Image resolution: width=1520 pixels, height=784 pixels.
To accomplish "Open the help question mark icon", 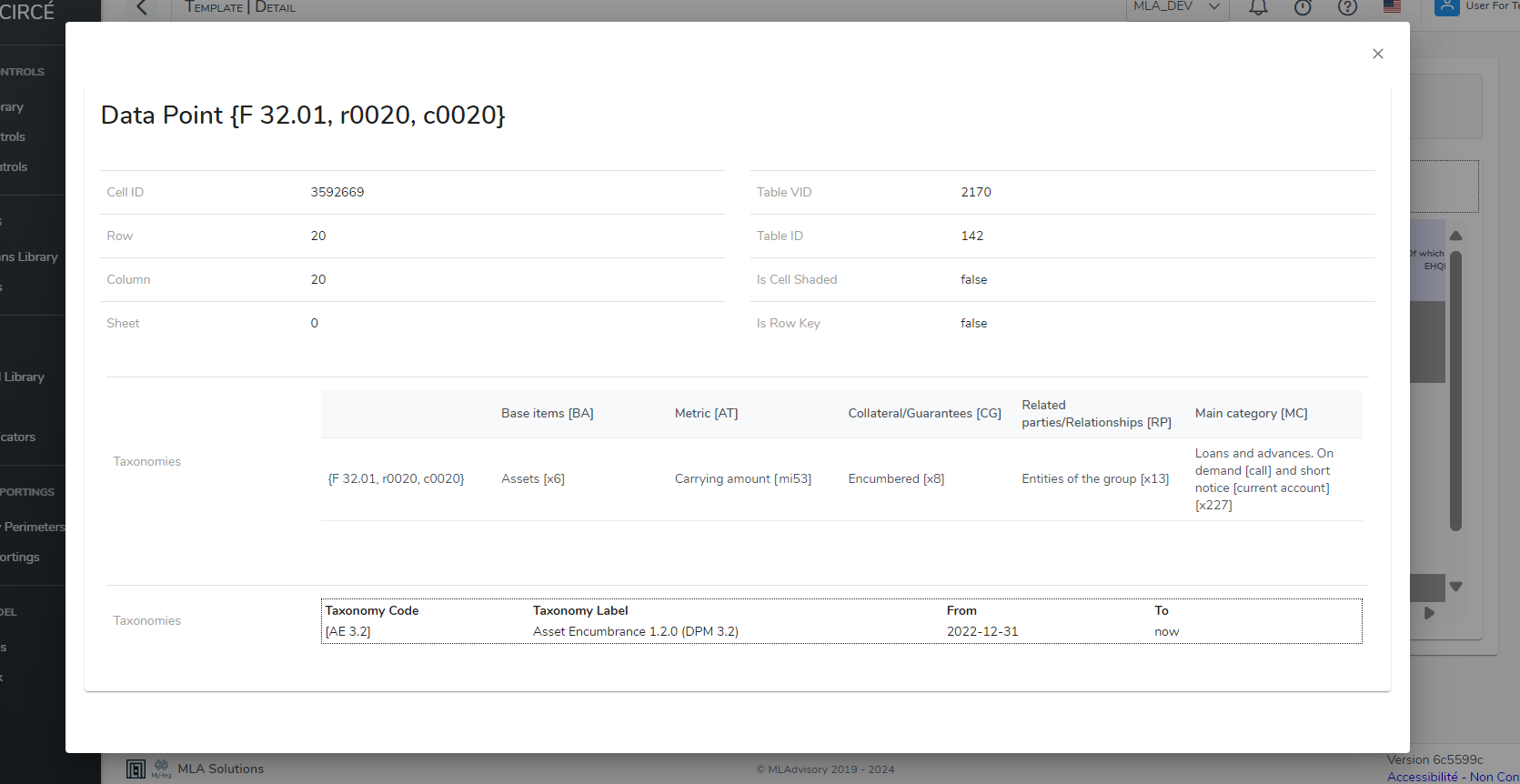I will tap(1347, 7).
